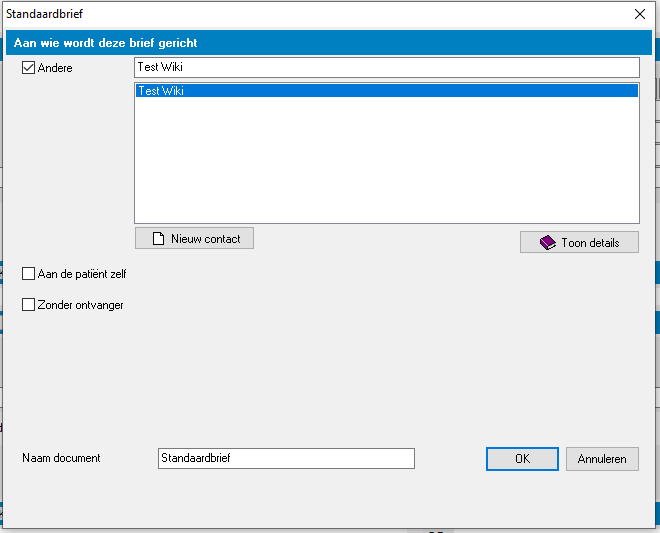The image size is (660, 533).
Task: Click the purple book icon on 'Toon details'
Action: pos(548,243)
